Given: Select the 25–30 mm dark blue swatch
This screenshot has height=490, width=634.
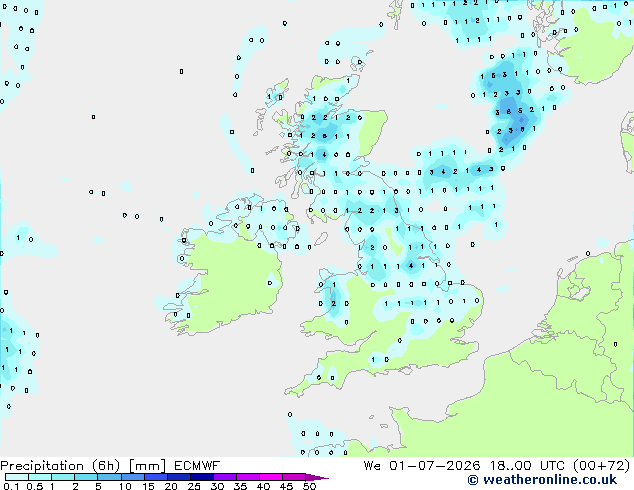Looking at the screenshot, I should pyautogui.click(x=201, y=477).
